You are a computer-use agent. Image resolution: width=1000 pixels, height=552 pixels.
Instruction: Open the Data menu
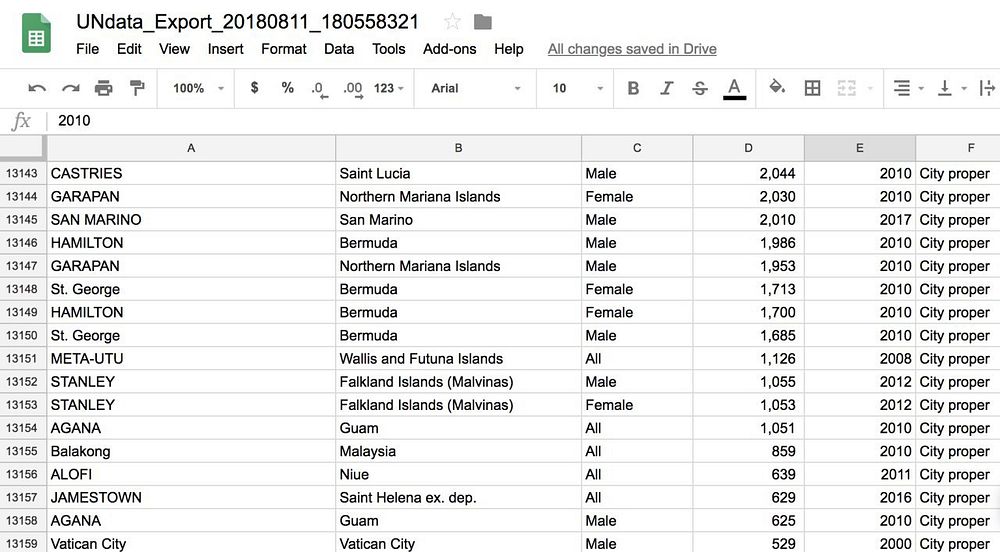pos(339,49)
